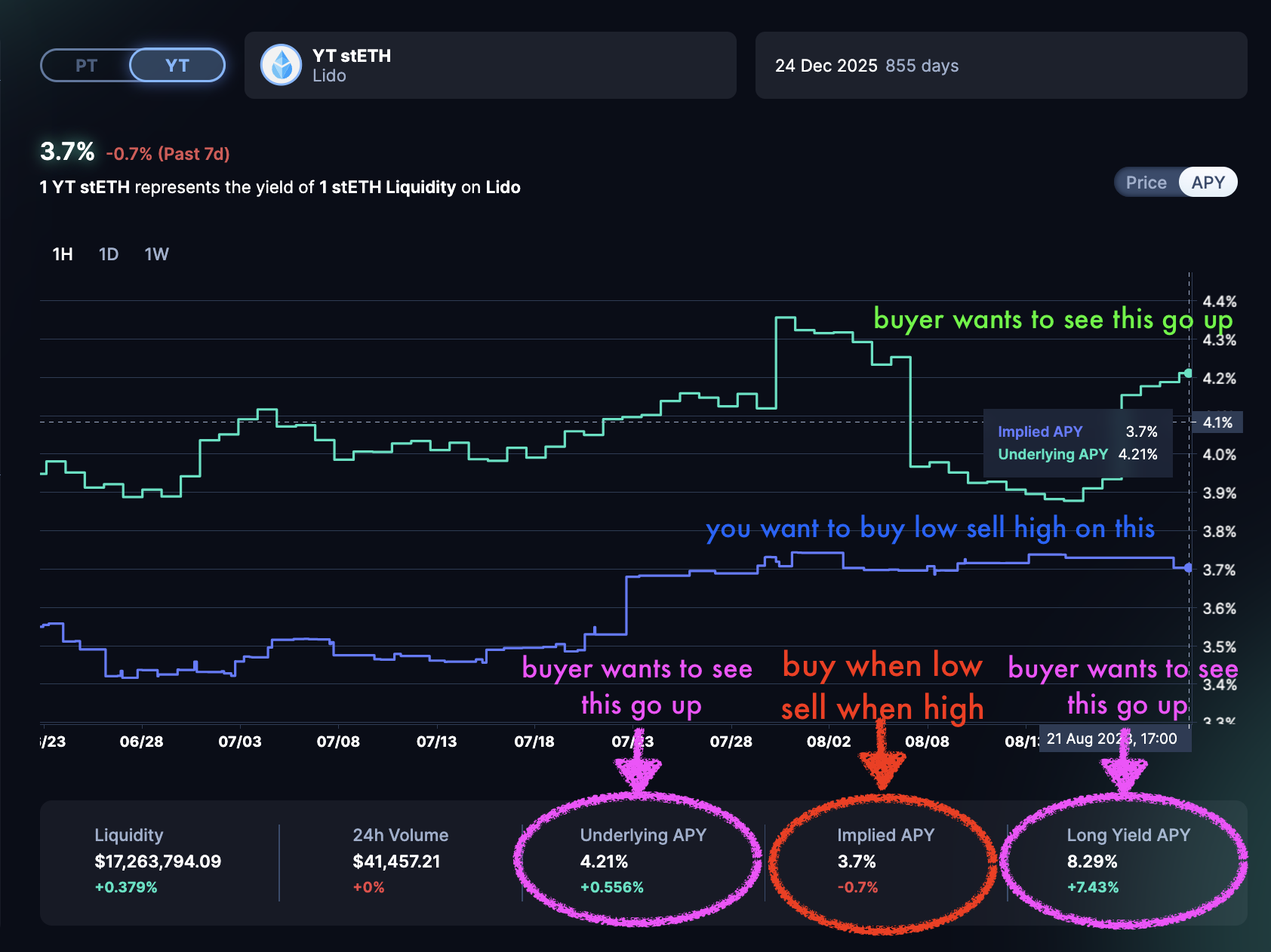Screen dimensions: 1271x952
Task: Set chart interval to 1W
Action: [x=156, y=254]
